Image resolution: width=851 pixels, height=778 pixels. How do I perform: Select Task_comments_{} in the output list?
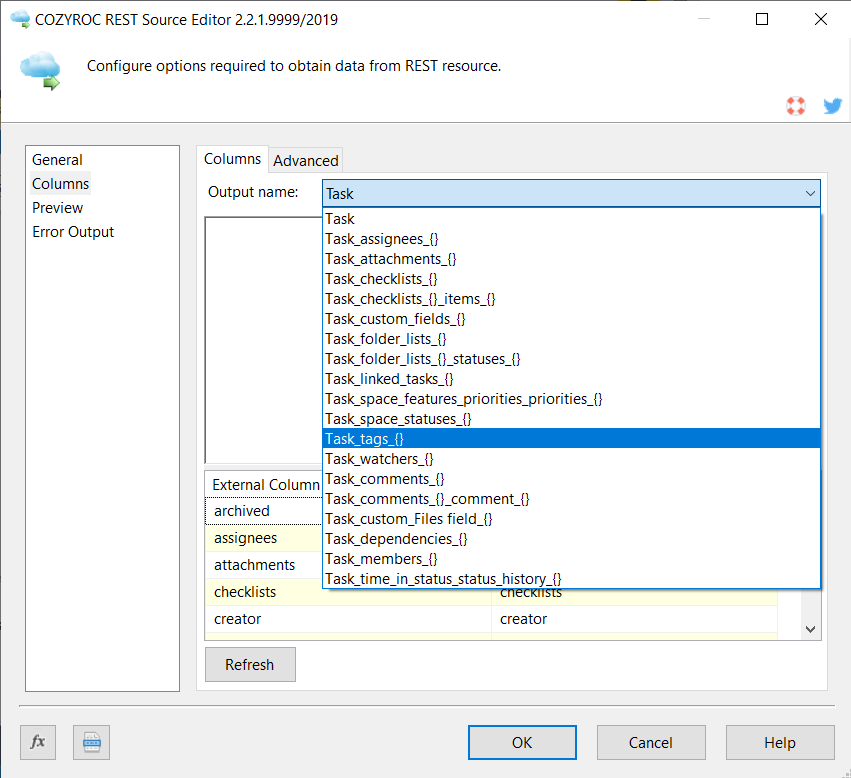[x=384, y=478]
